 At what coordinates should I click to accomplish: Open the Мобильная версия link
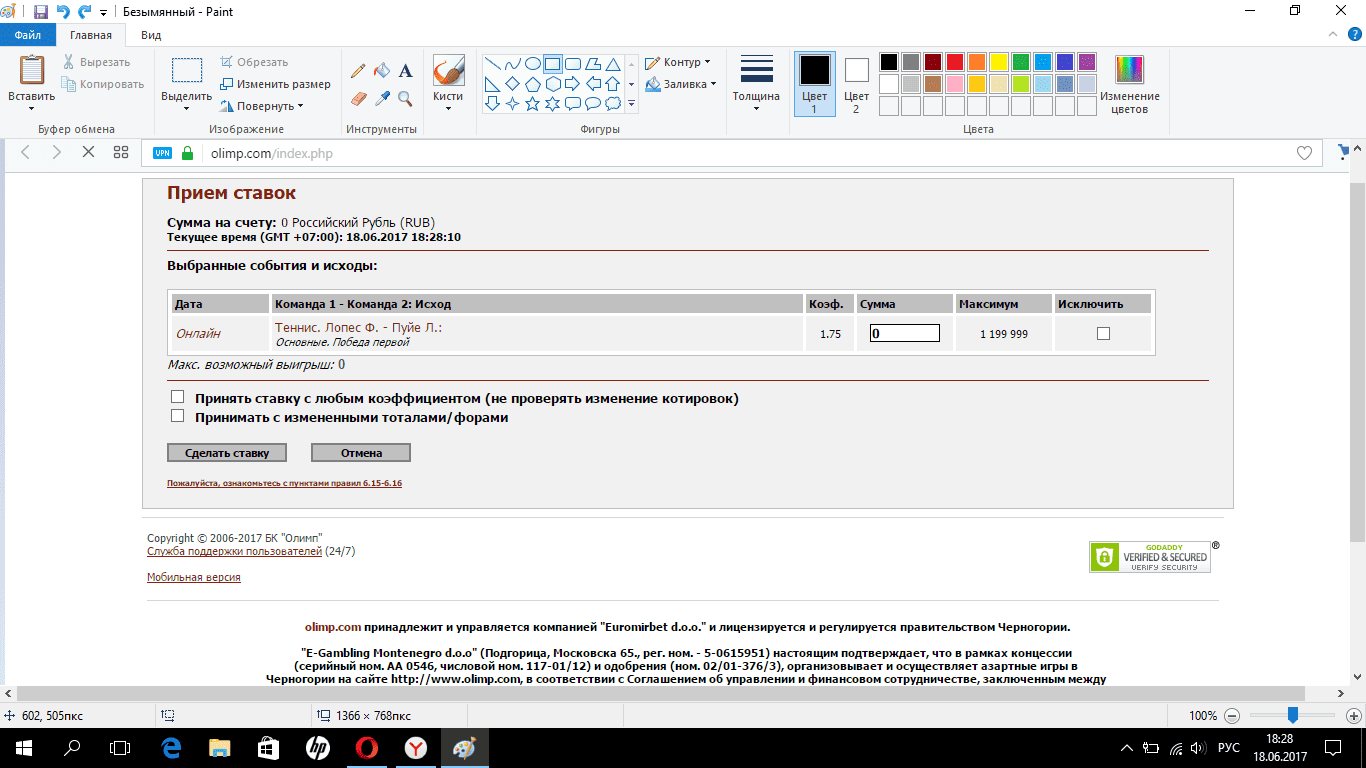coord(193,577)
